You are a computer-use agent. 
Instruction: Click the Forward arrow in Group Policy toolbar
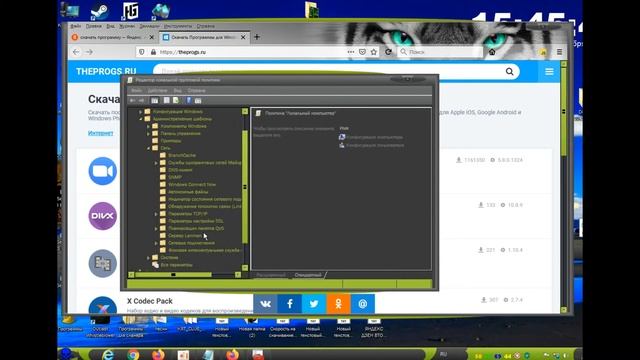[x=141, y=100]
